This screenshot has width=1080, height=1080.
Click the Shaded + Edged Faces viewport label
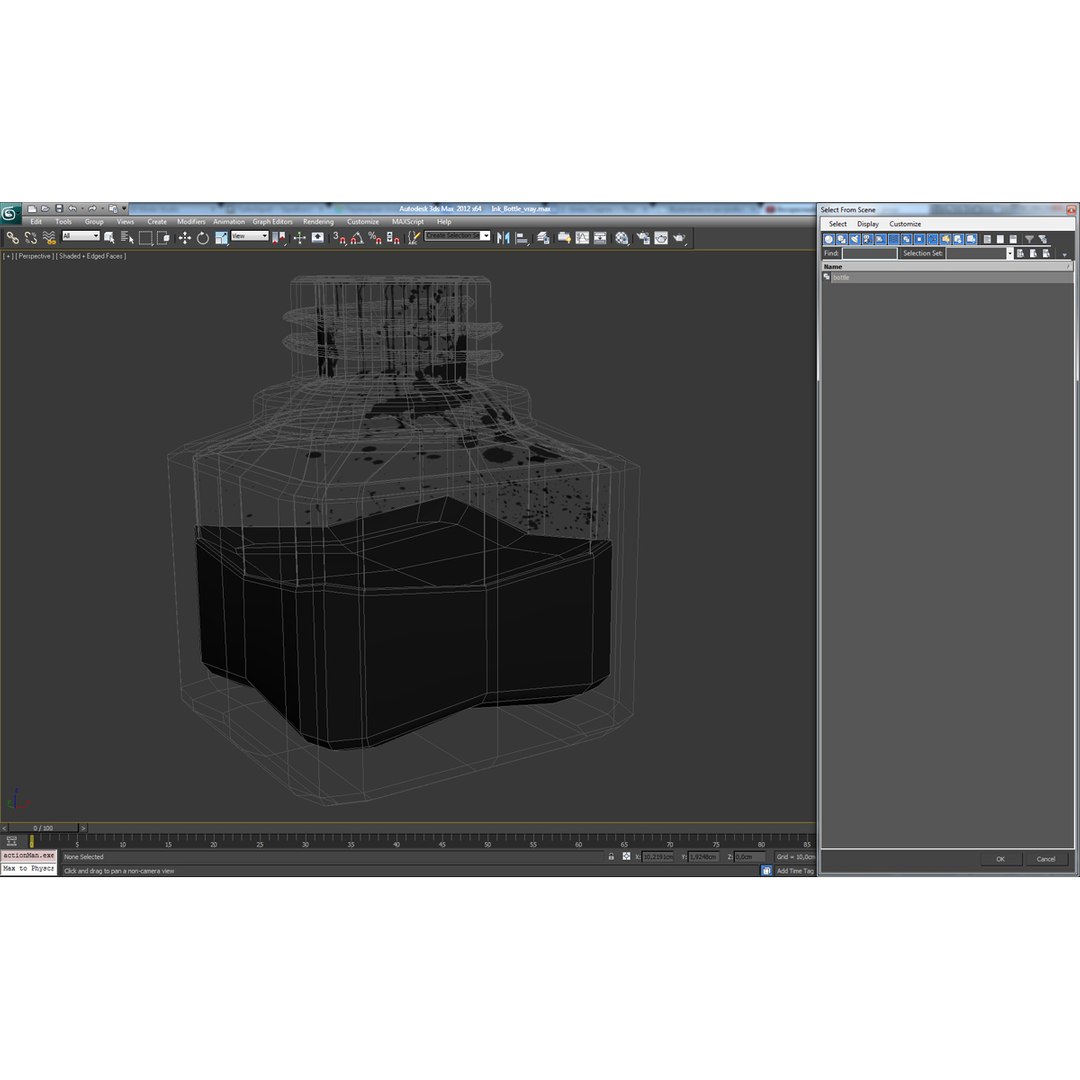point(92,256)
